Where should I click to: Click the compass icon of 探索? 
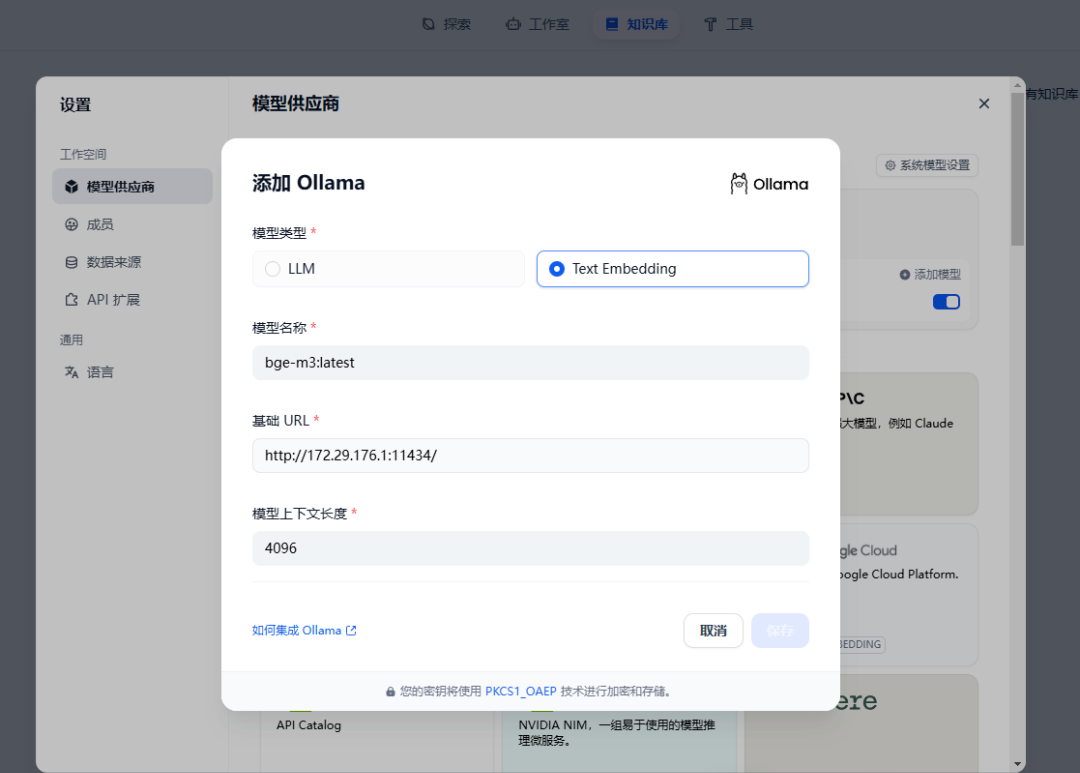428,24
